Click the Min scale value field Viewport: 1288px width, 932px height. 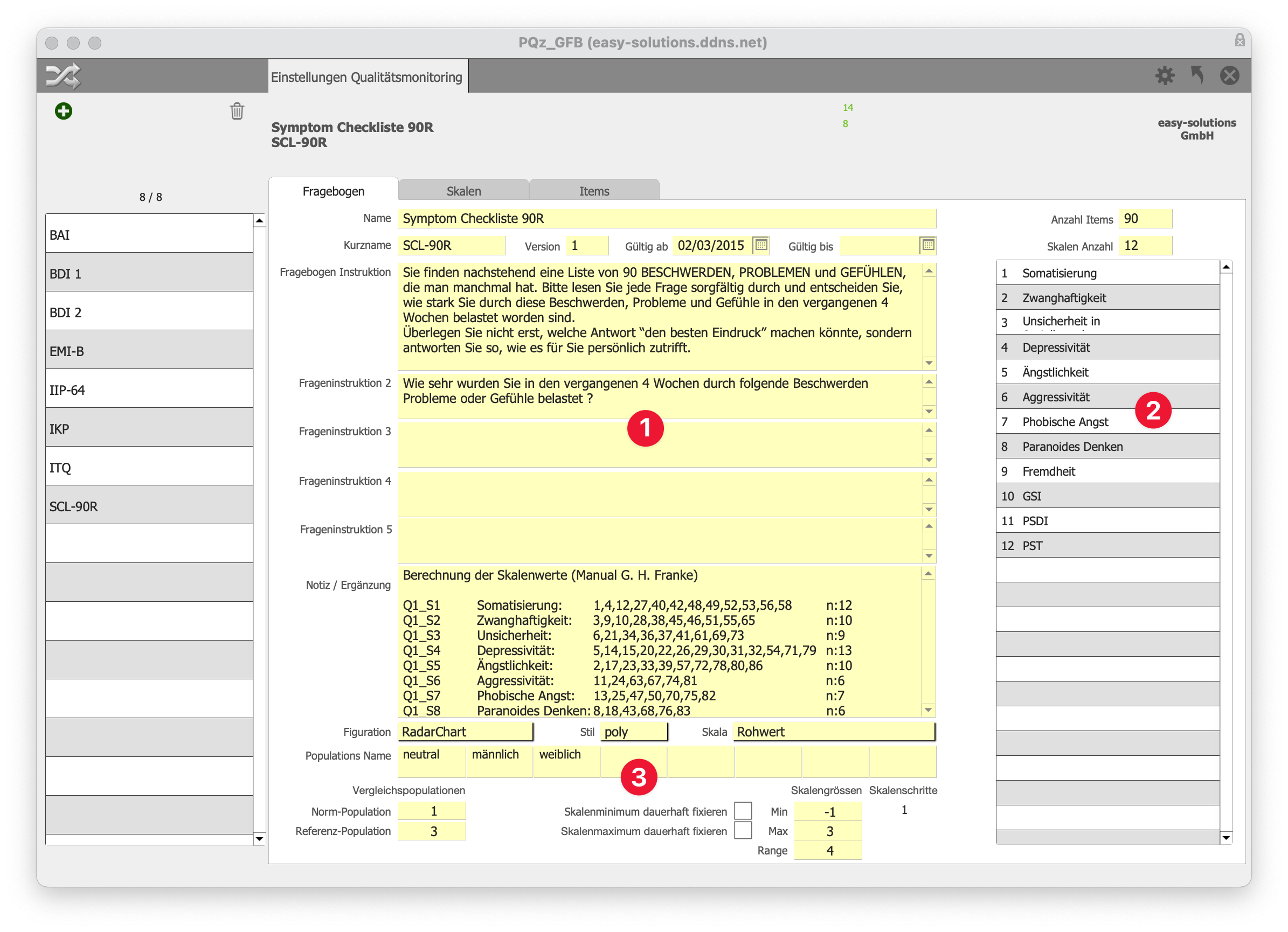(827, 811)
